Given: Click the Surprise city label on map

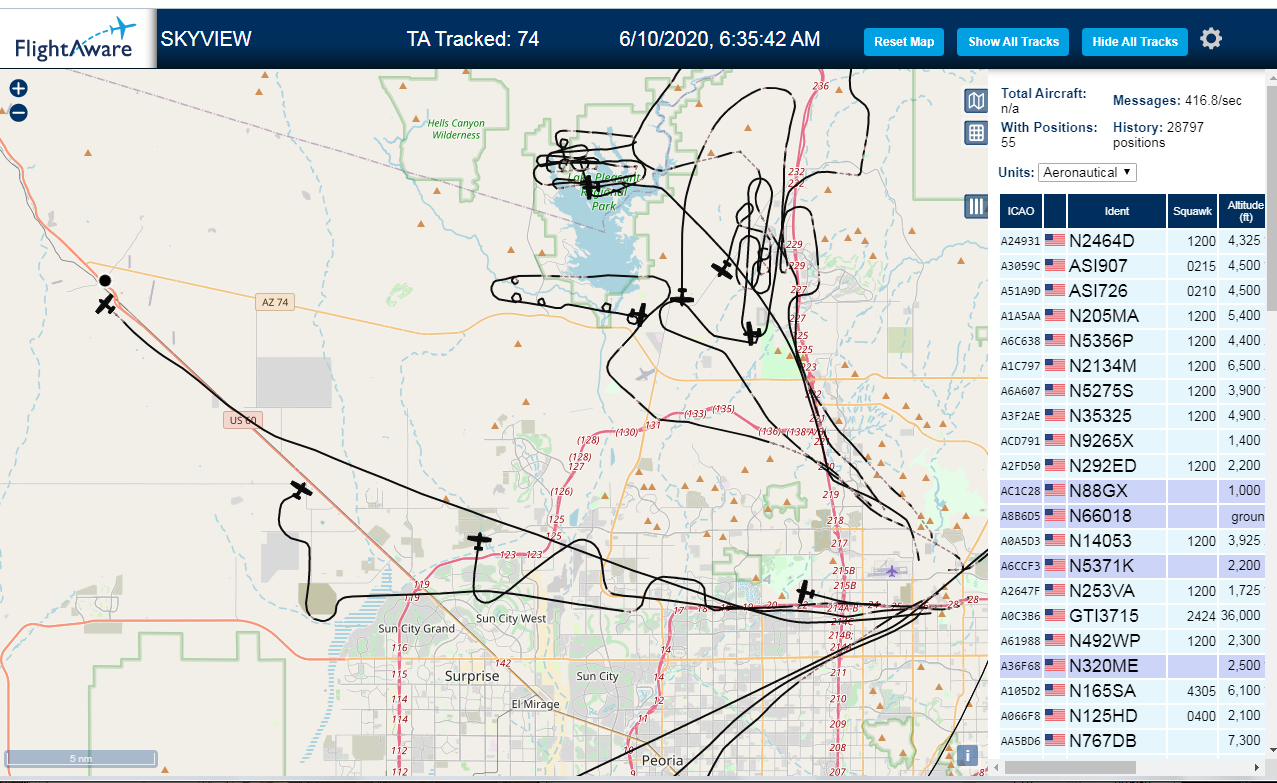Looking at the screenshot, I should (x=472, y=676).
